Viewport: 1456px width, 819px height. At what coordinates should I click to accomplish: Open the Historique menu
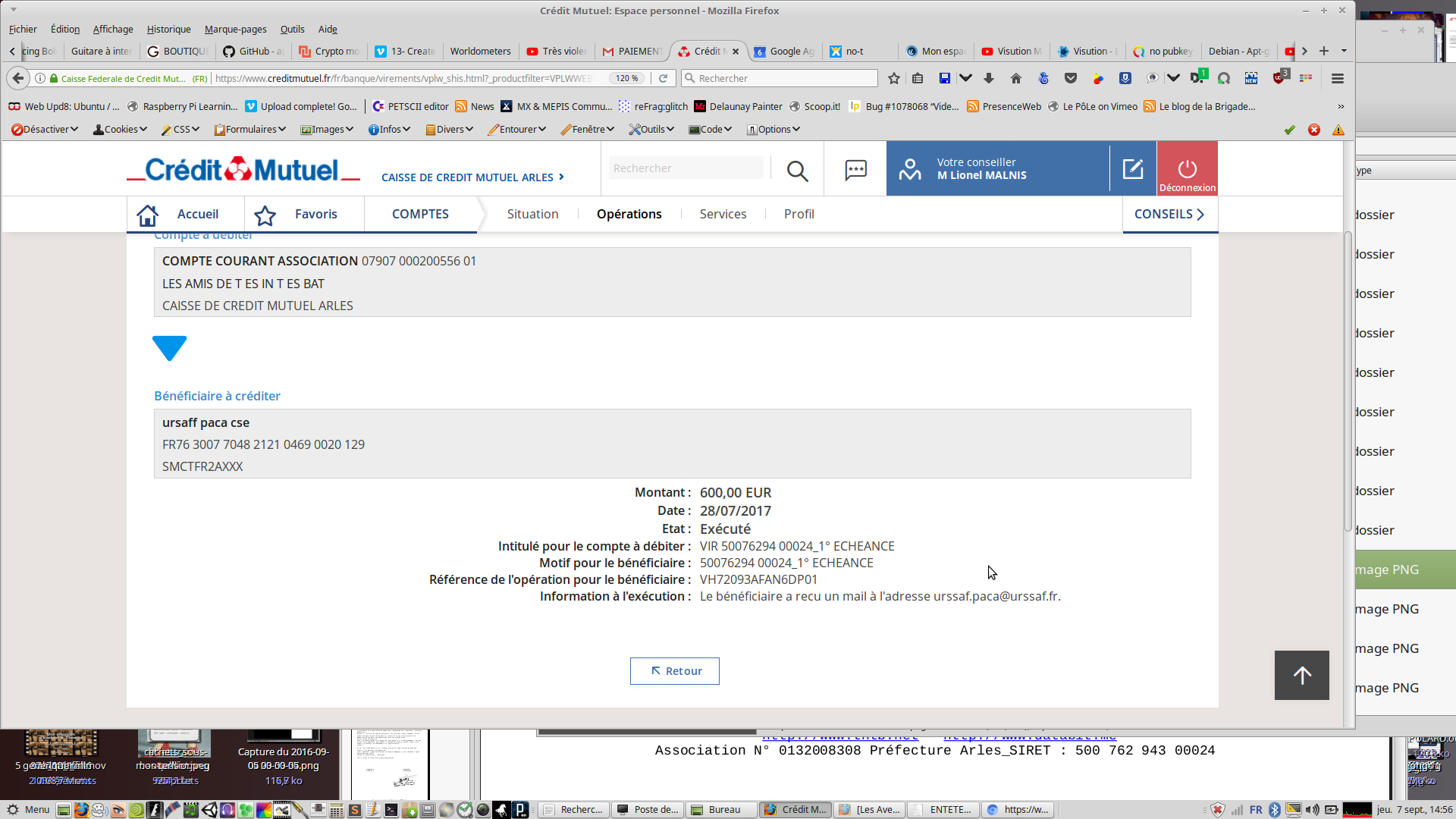tap(168, 29)
